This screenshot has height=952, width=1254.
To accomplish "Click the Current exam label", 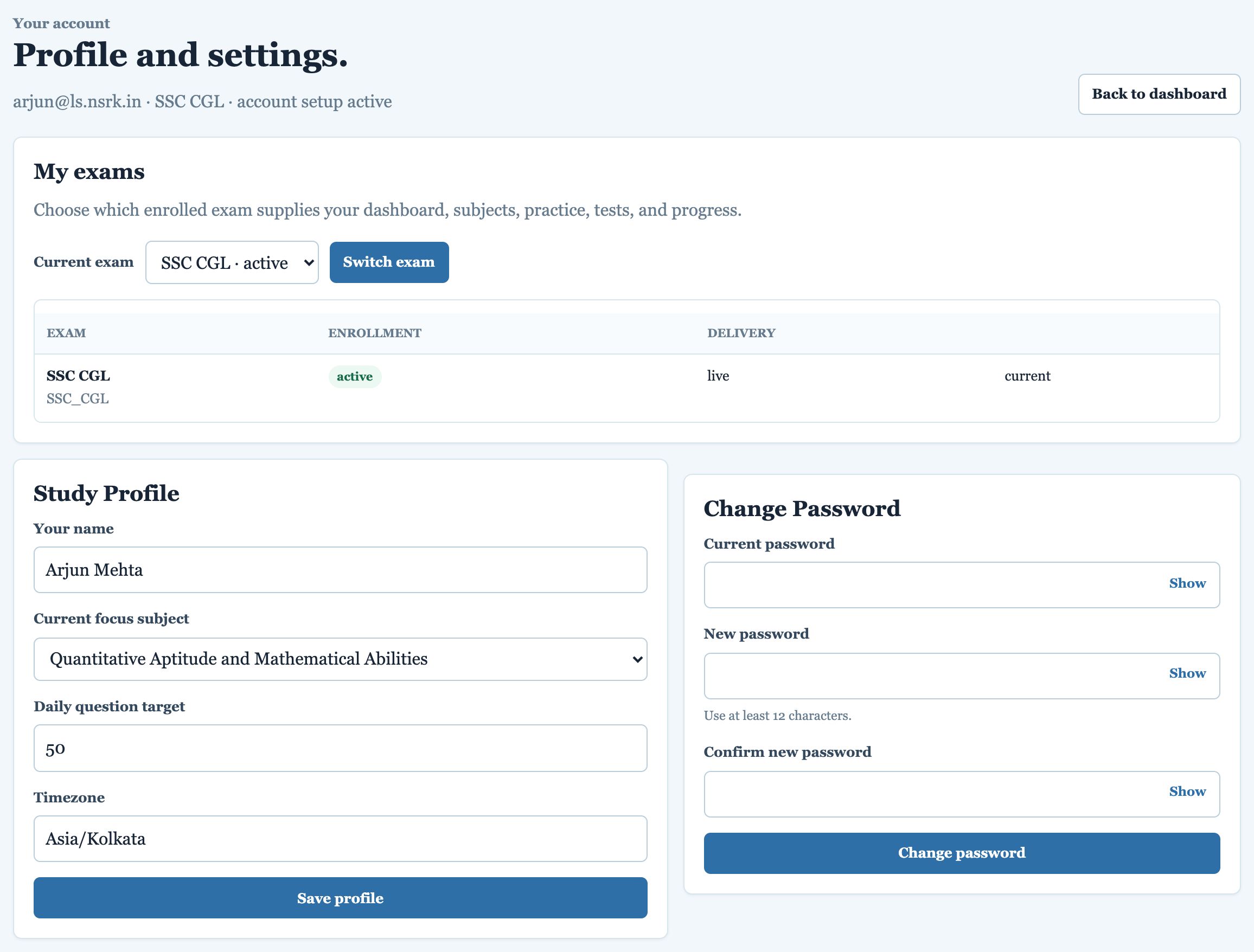I will tap(84, 262).
